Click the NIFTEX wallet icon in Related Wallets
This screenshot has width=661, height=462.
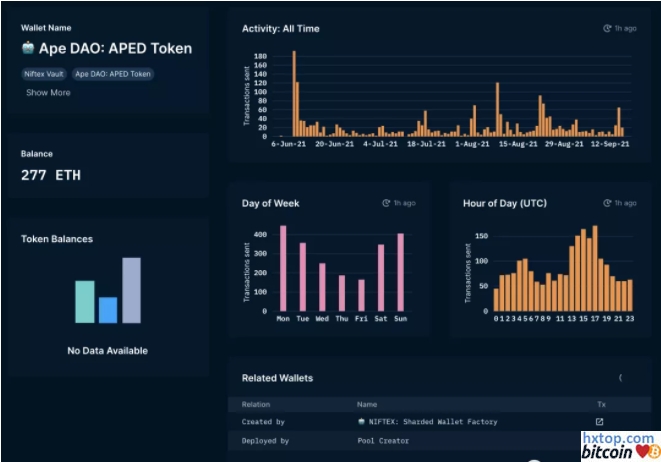coord(361,422)
